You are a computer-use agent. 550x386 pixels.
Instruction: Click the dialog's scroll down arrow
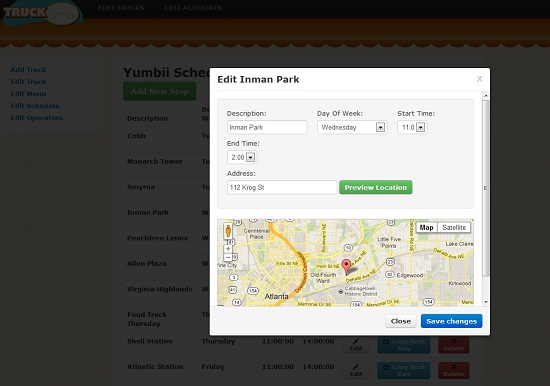click(x=486, y=302)
